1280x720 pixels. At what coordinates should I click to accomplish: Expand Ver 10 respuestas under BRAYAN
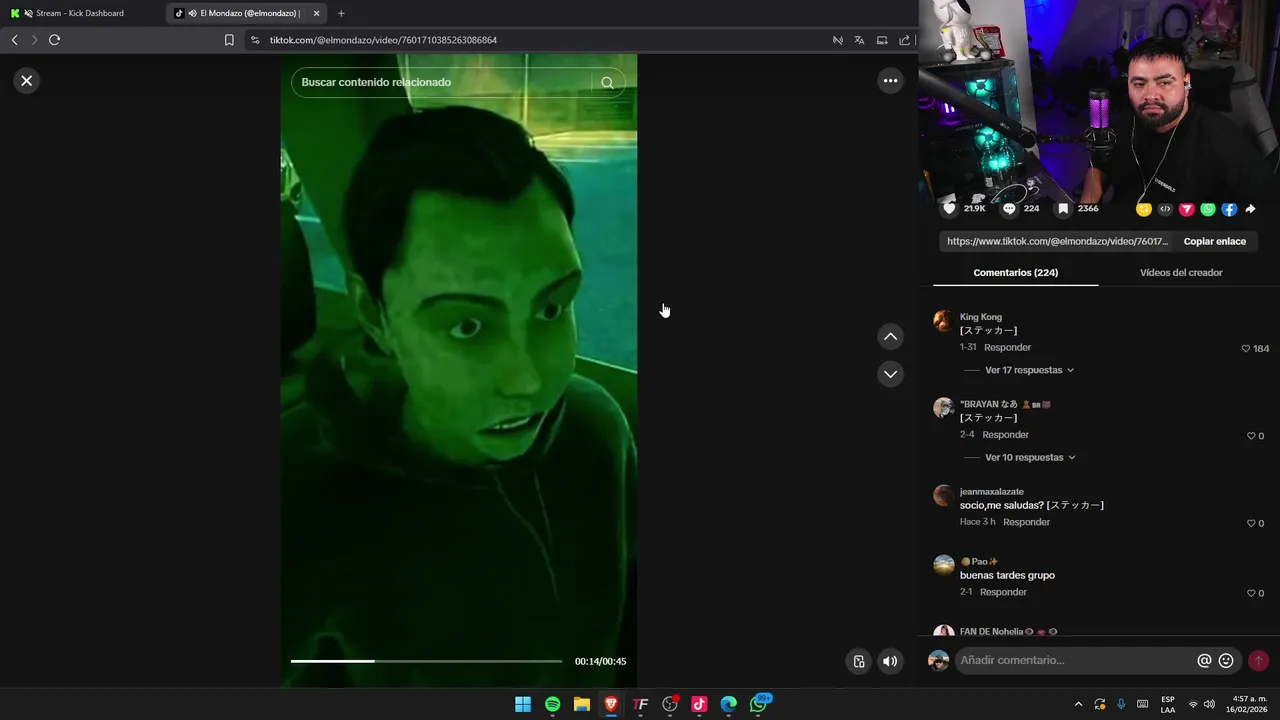pyautogui.click(x=1030, y=457)
